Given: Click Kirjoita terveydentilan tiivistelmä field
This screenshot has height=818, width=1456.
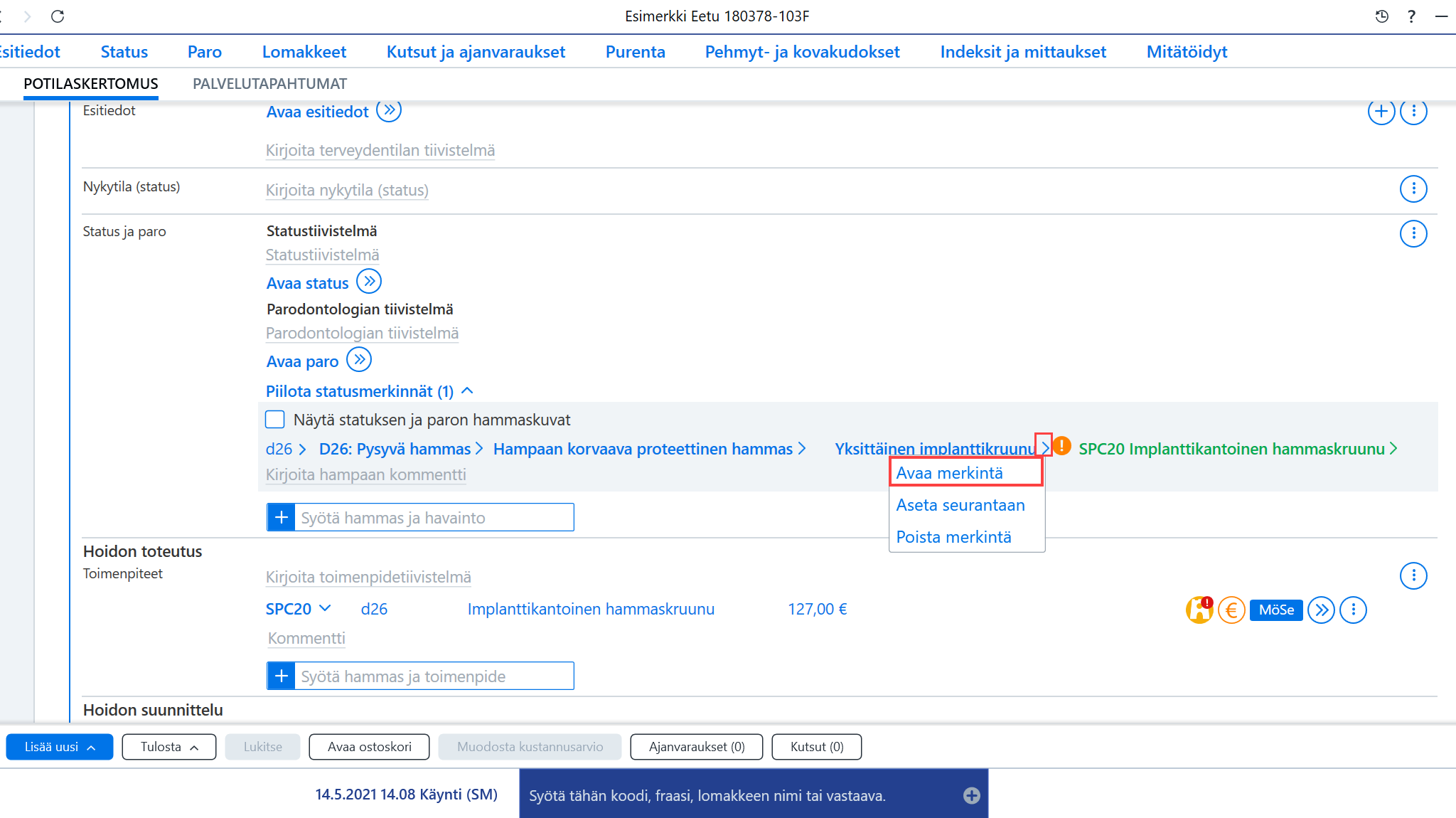Looking at the screenshot, I should 380,150.
